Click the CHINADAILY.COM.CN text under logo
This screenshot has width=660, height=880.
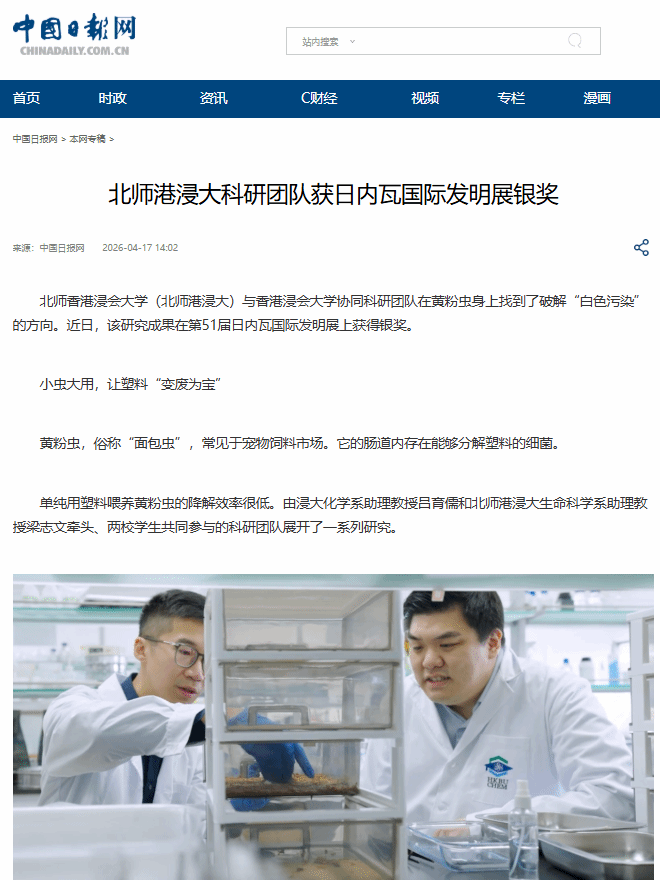click(75, 51)
